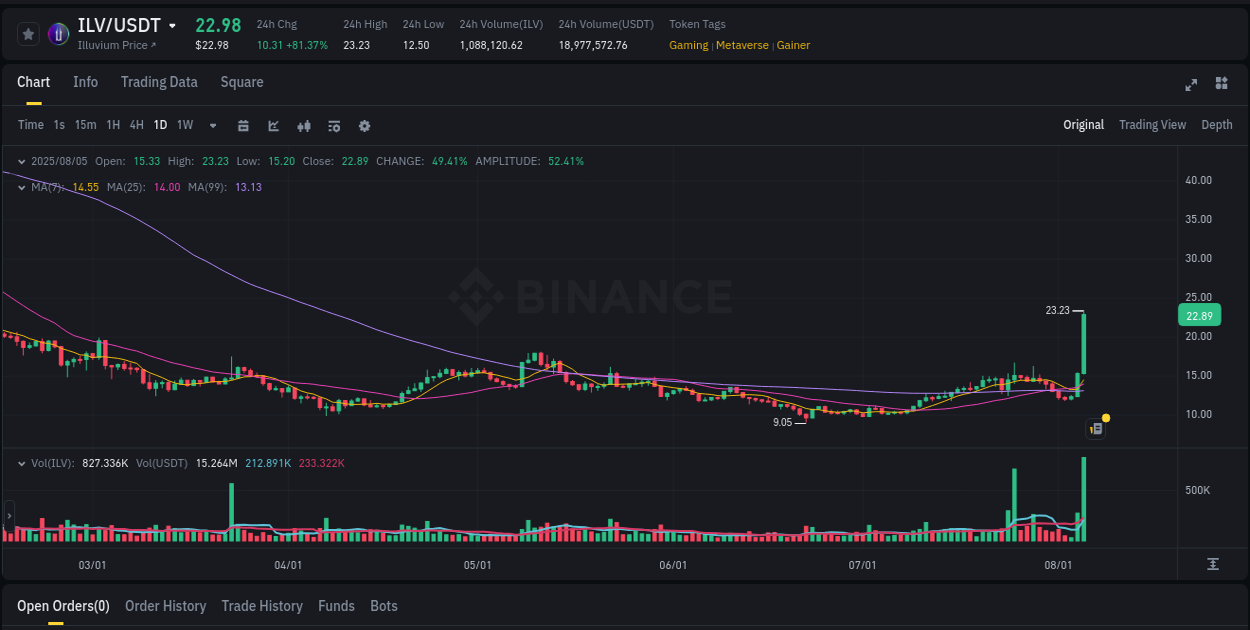The height and width of the screenshot is (630, 1250).
Task: Select the line chart drawing tool icon
Action: pos(273,126)
